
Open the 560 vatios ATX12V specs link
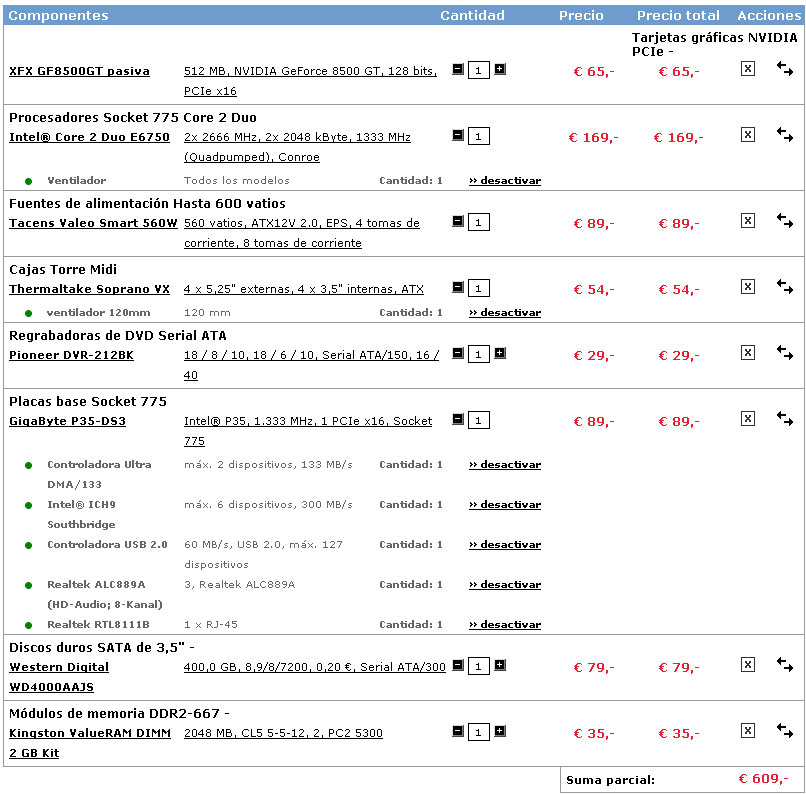tap(302, 233)
